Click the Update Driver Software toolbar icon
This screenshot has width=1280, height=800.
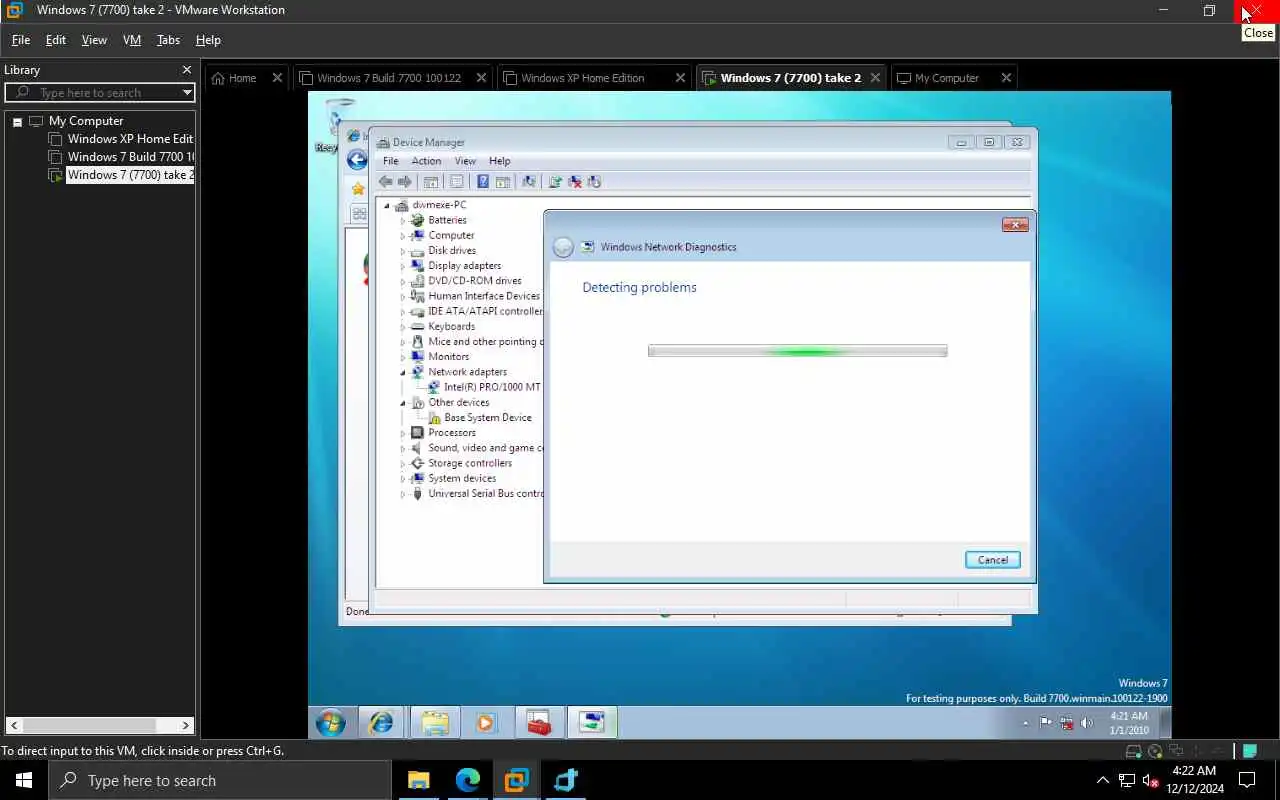555,182
